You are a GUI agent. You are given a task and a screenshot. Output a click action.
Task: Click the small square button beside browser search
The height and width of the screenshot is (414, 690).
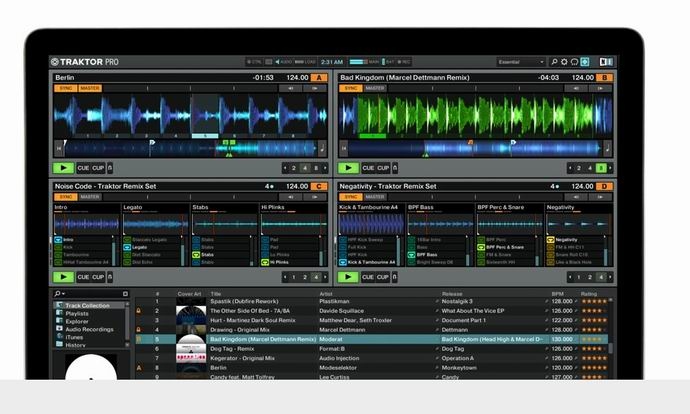(125, 293)
